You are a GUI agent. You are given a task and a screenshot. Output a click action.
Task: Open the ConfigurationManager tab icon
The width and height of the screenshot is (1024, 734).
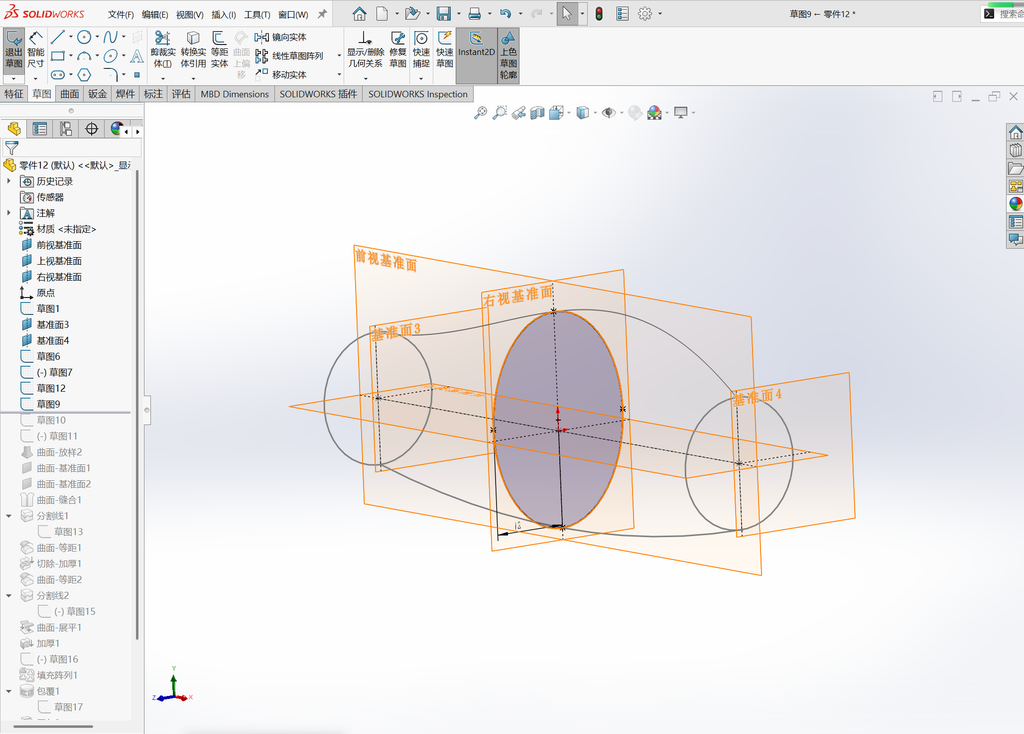(x=66, y=129)
